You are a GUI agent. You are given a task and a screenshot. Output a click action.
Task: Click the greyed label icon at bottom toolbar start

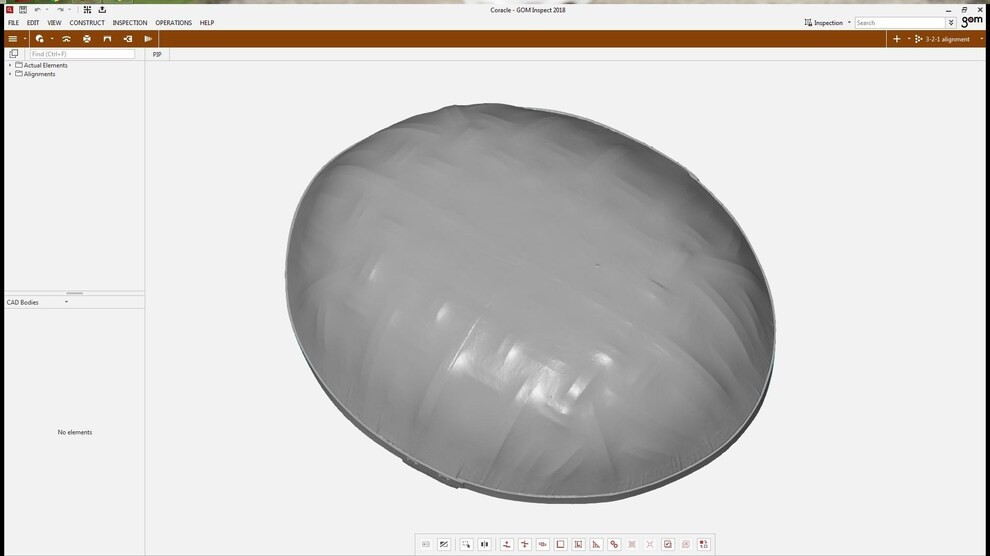426,544
